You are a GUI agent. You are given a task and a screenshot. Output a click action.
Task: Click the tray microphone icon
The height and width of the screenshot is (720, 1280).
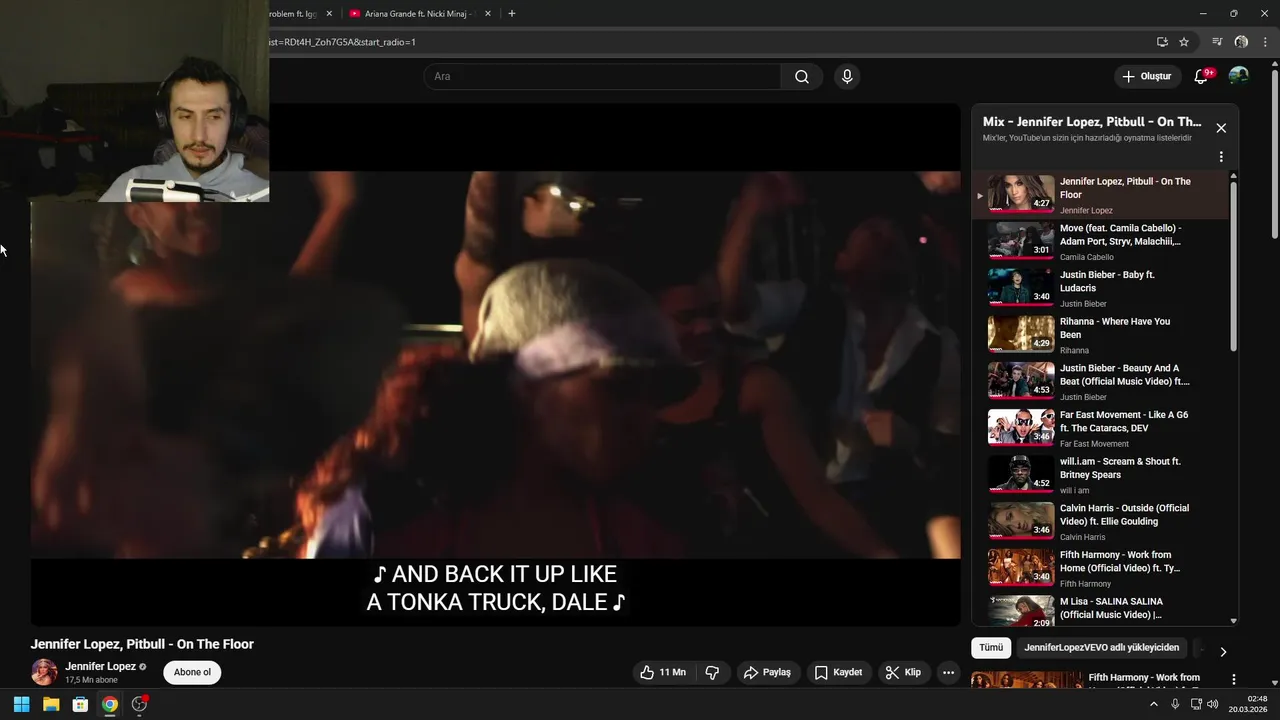point(1175,704)
